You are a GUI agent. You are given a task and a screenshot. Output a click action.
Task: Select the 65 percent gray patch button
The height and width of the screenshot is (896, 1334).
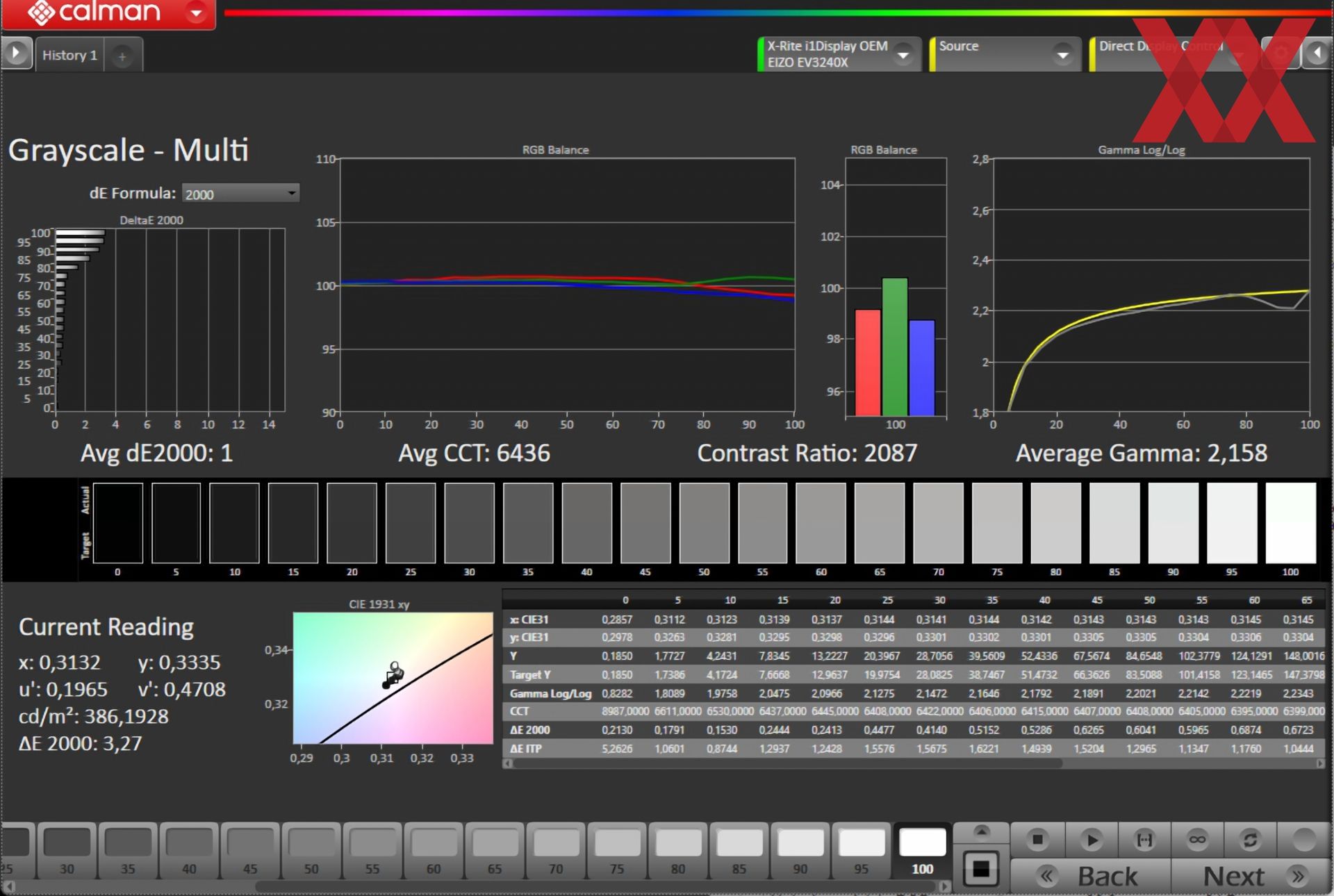click(x=495, y=852)
